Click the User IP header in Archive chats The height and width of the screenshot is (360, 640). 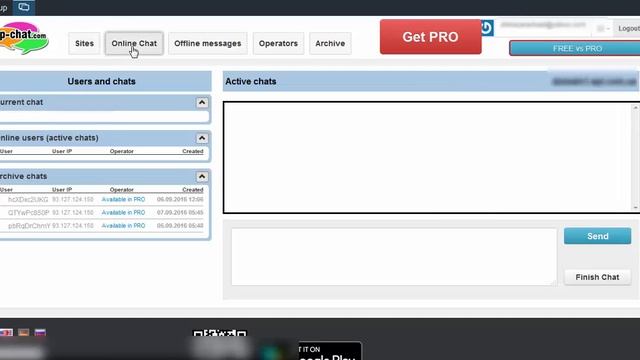(62, 190)
